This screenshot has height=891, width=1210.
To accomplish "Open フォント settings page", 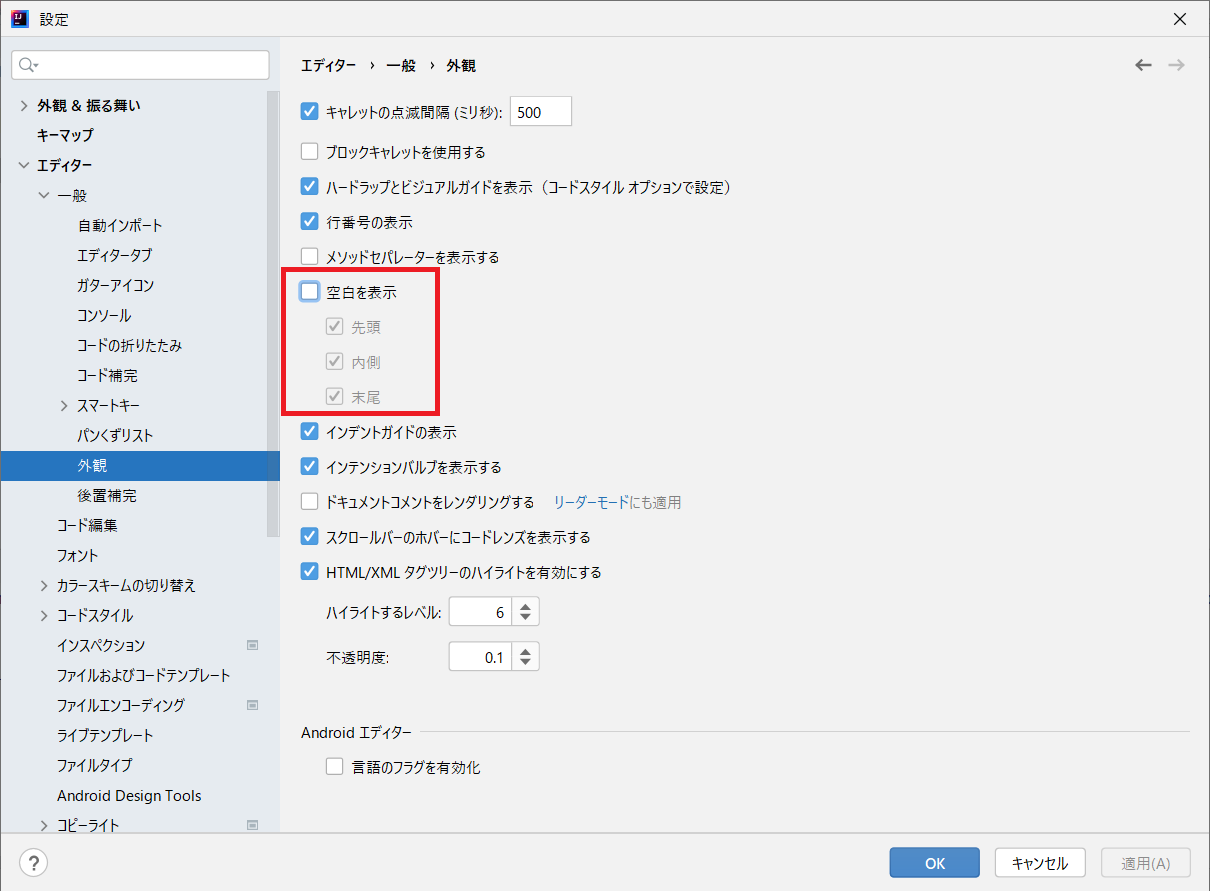I will [78, 555].
